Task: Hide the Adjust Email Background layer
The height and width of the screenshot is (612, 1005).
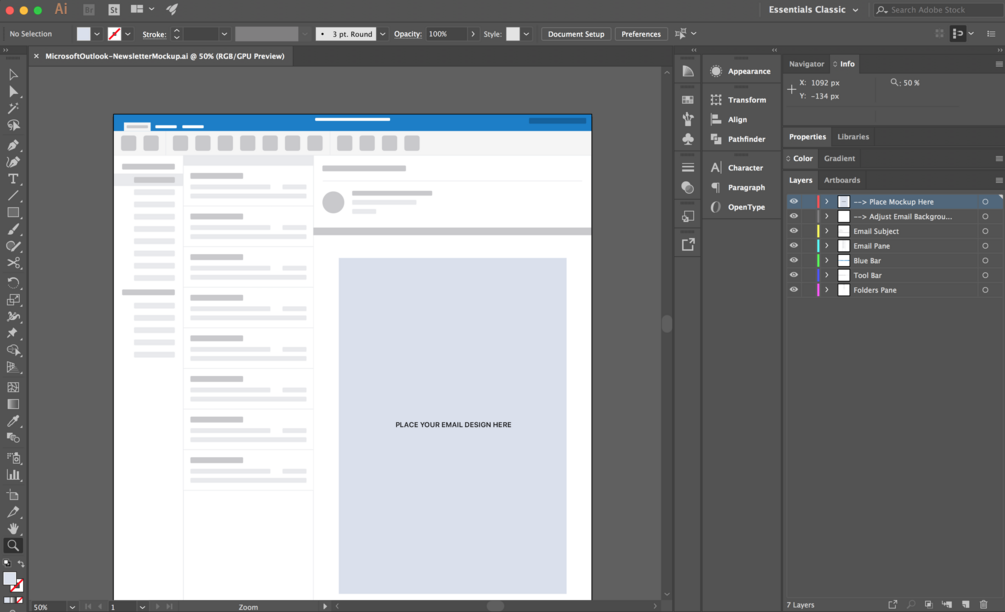Action: 793,216
